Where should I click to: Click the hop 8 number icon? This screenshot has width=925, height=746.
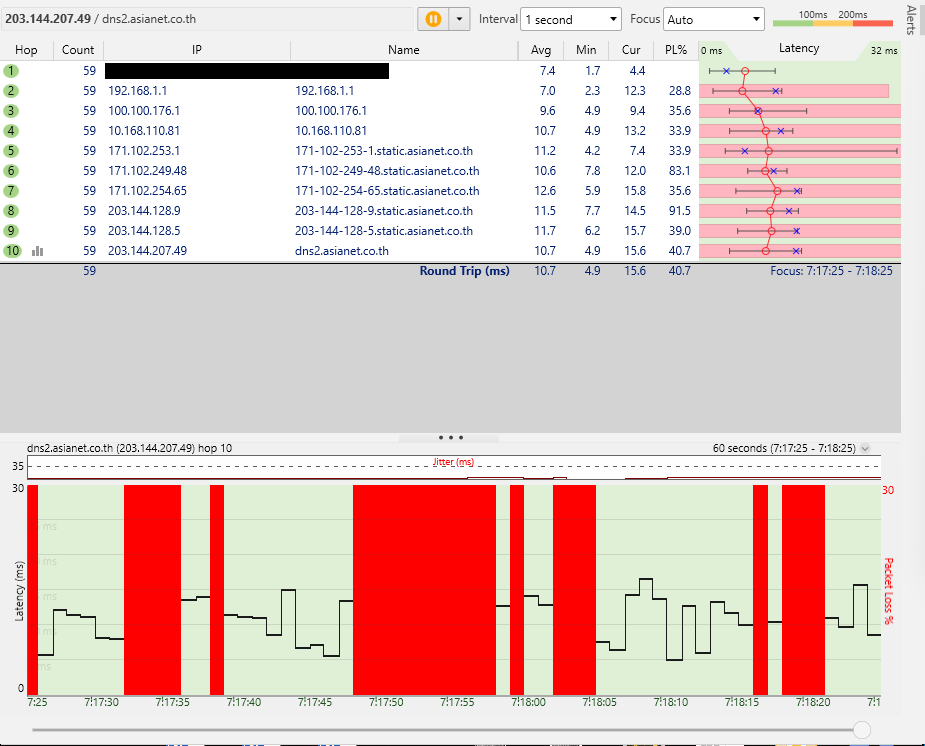click(x=11, y=211)
